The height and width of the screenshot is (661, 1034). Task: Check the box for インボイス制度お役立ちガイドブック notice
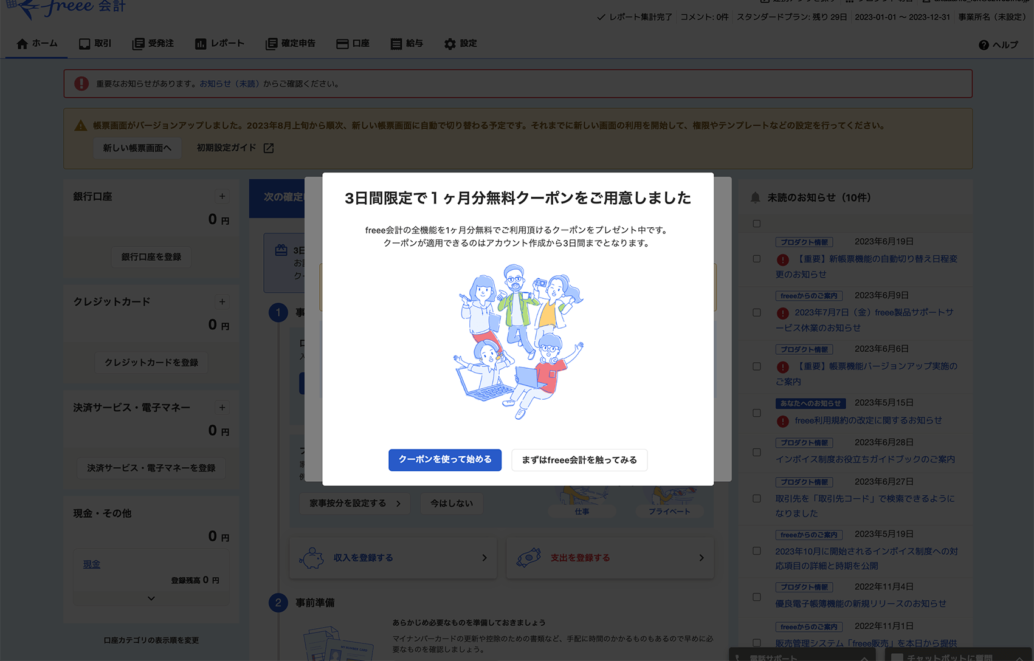(x=756, y=453)
